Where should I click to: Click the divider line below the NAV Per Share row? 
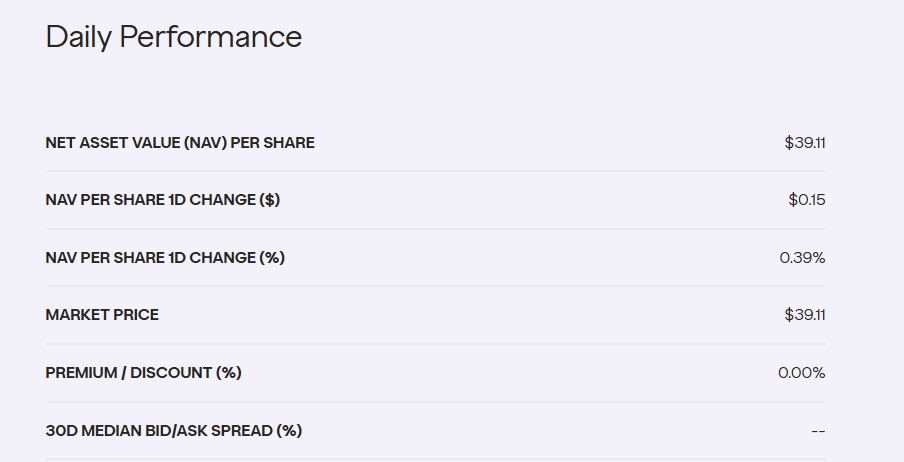coord(436,171)
